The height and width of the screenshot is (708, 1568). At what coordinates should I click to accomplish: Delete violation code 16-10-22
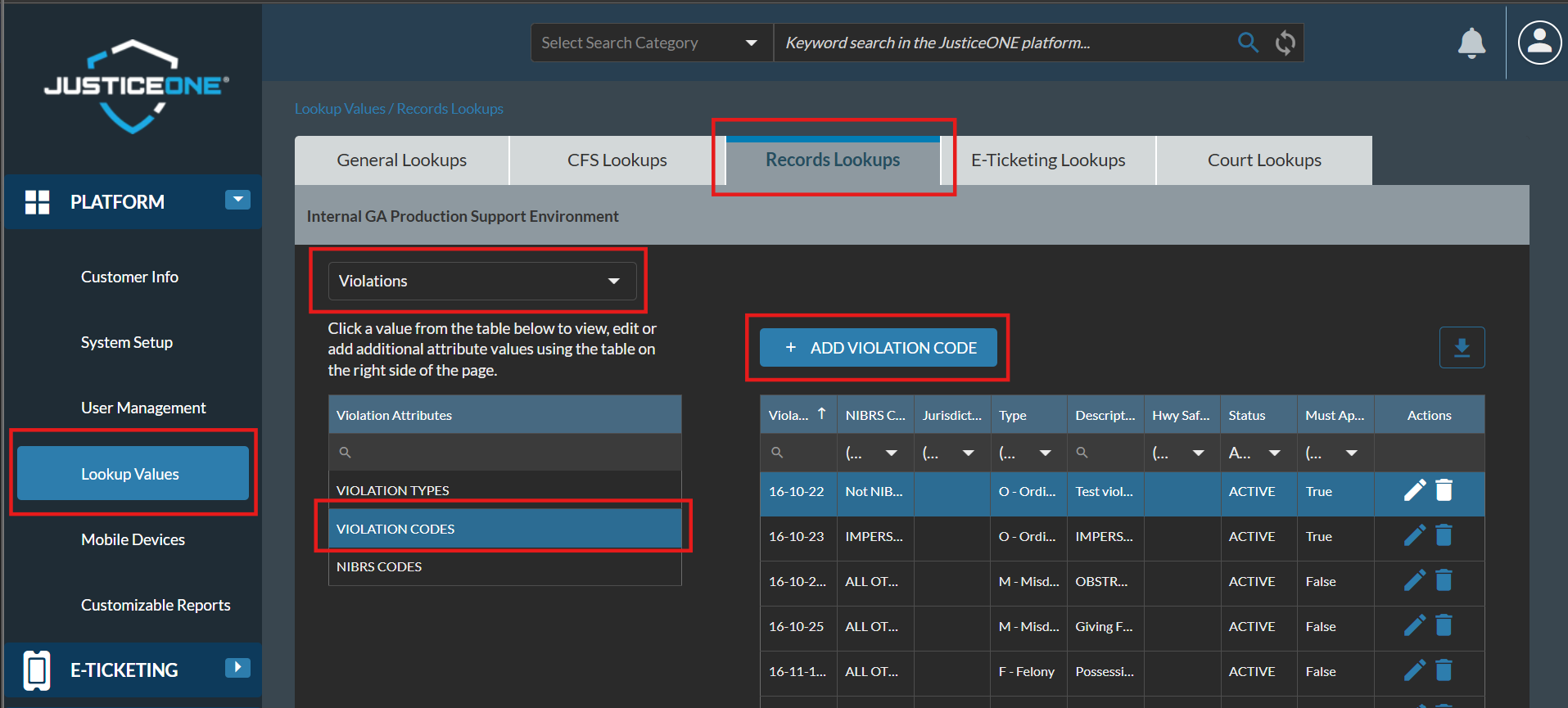pyautogui.click(x=1444, y=490)
